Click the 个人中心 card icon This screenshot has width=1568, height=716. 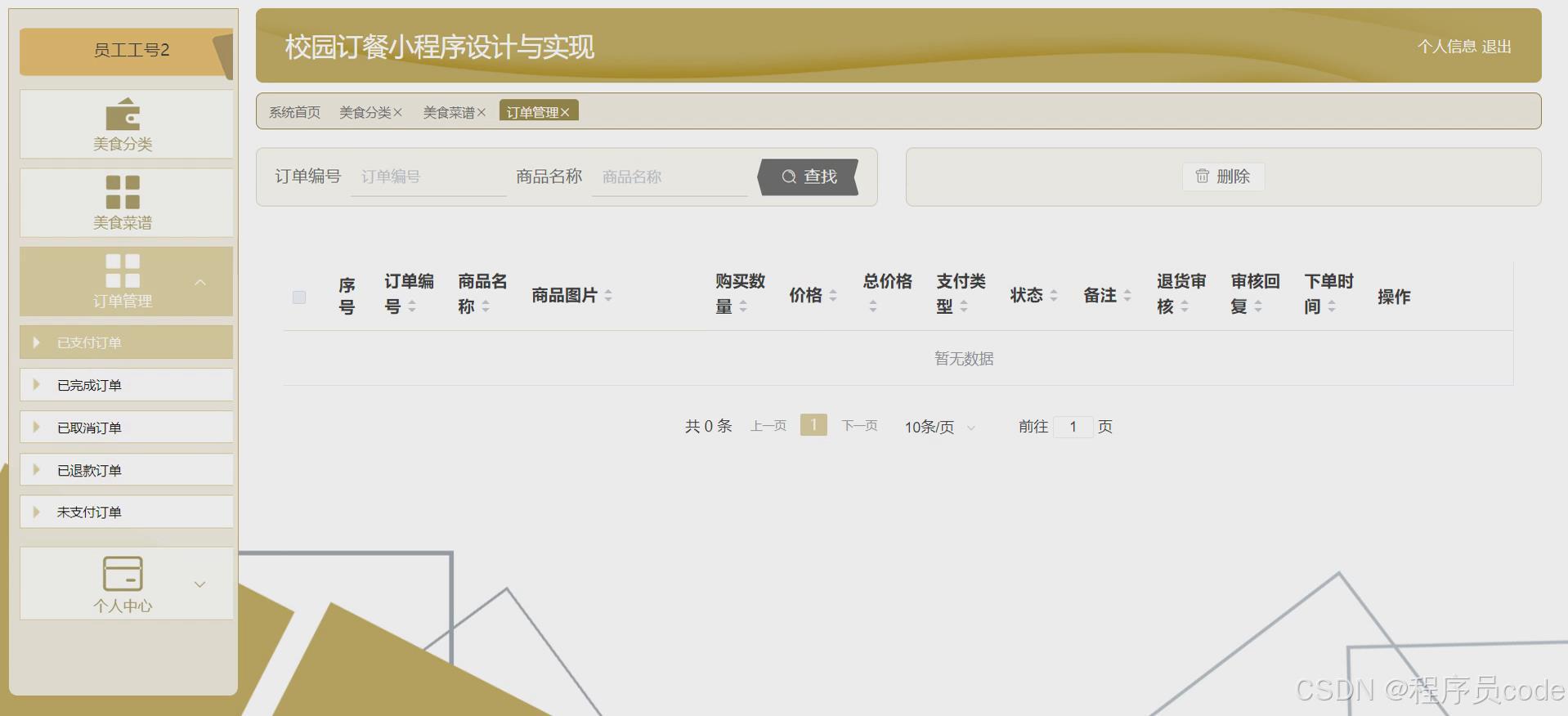click(123, 573)
